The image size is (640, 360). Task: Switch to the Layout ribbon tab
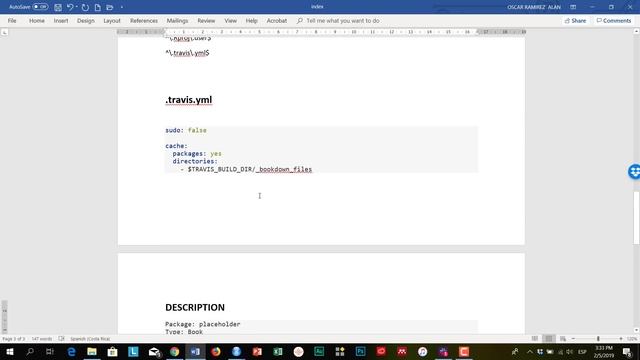click(112, 20)
